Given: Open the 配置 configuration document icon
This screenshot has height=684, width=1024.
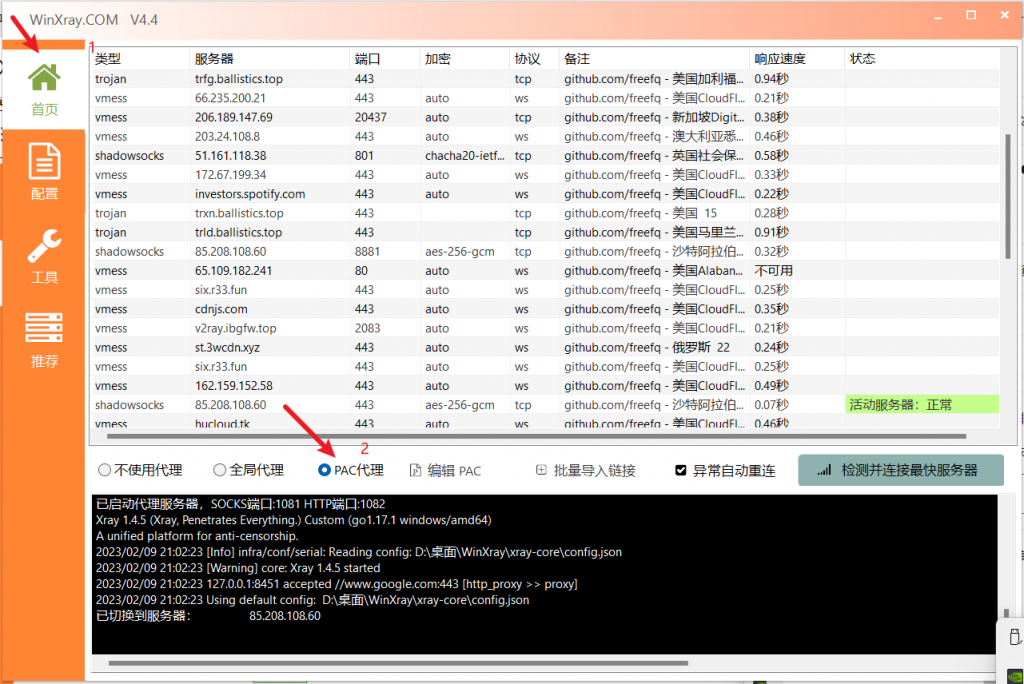Looking at the screenshot, I should tap(44, 161).
